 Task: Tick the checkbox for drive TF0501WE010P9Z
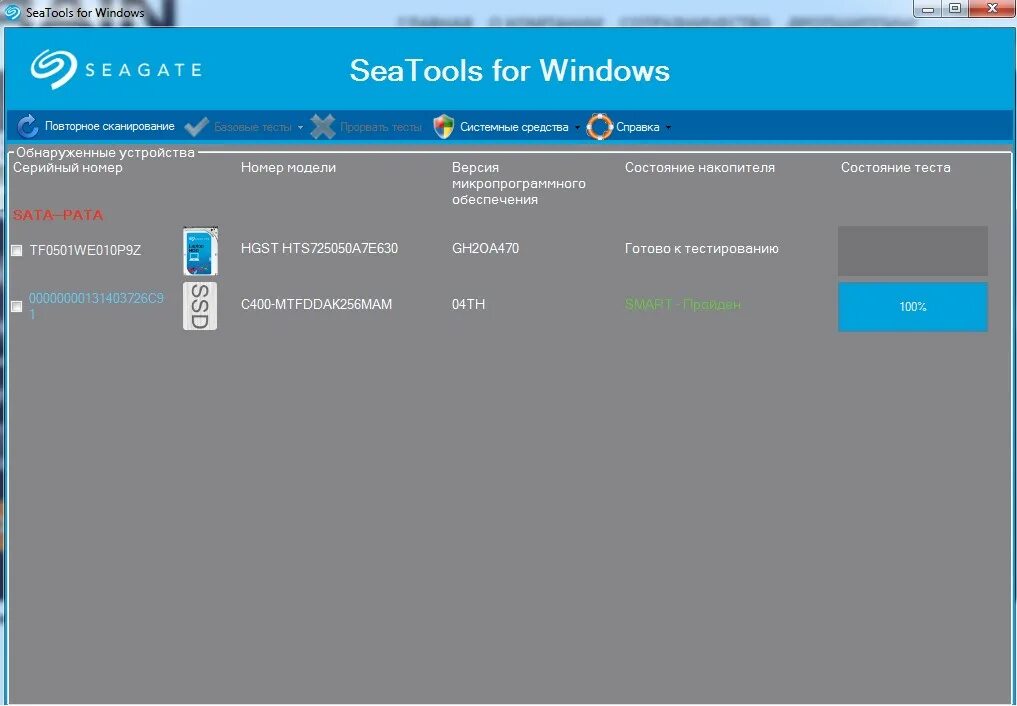click(x=17, y=251)
